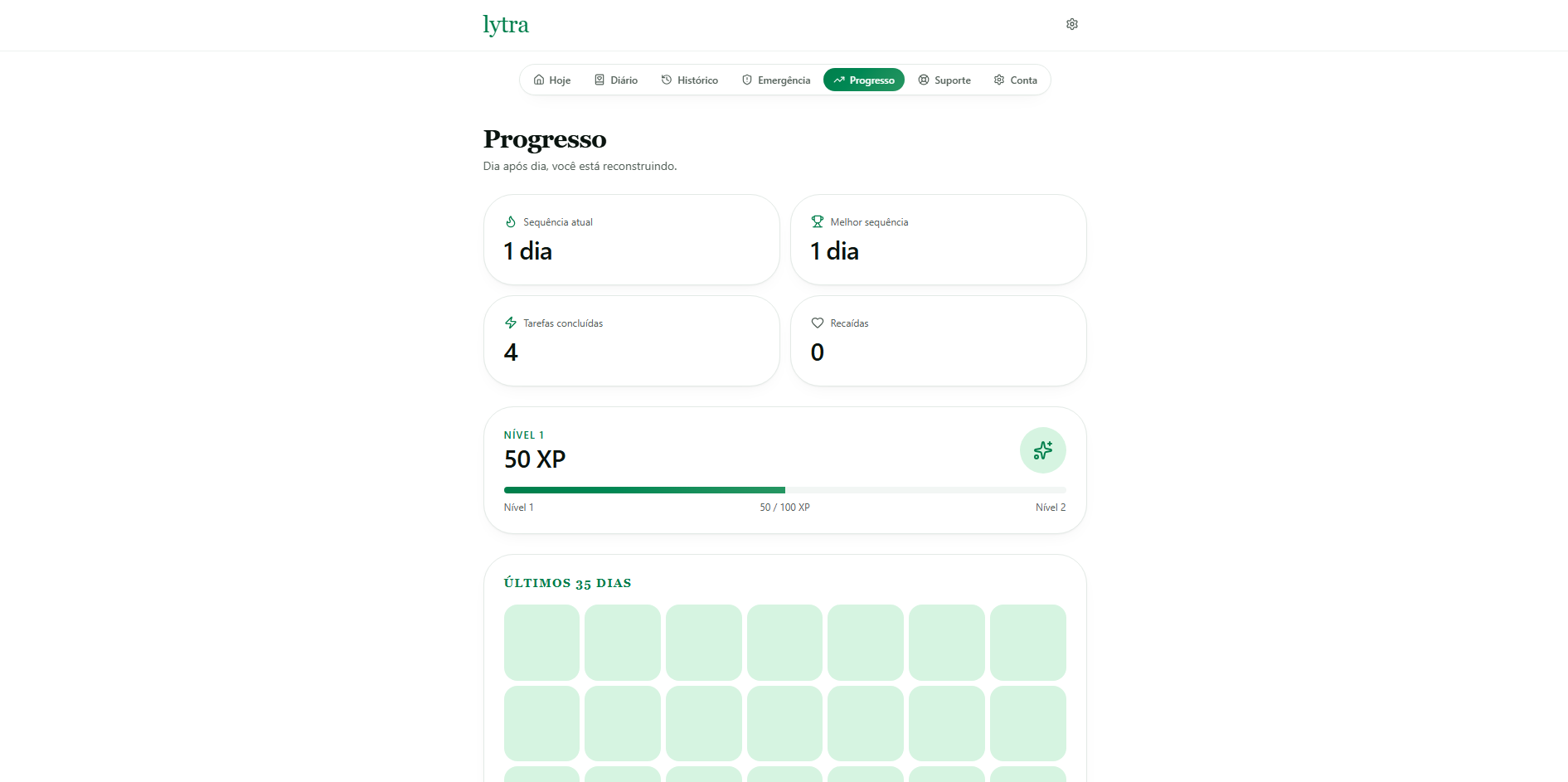This screenshot has height=782, width=1568.
Task: Click the trophy icon beside Melhor sequência
Action: point(818,222)
